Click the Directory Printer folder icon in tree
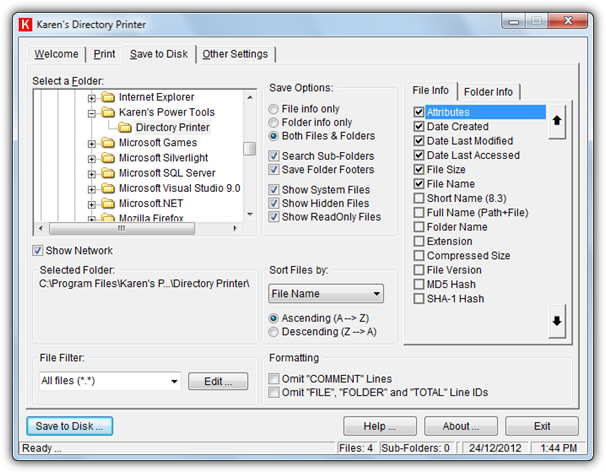606x472 pixels. 125,128
